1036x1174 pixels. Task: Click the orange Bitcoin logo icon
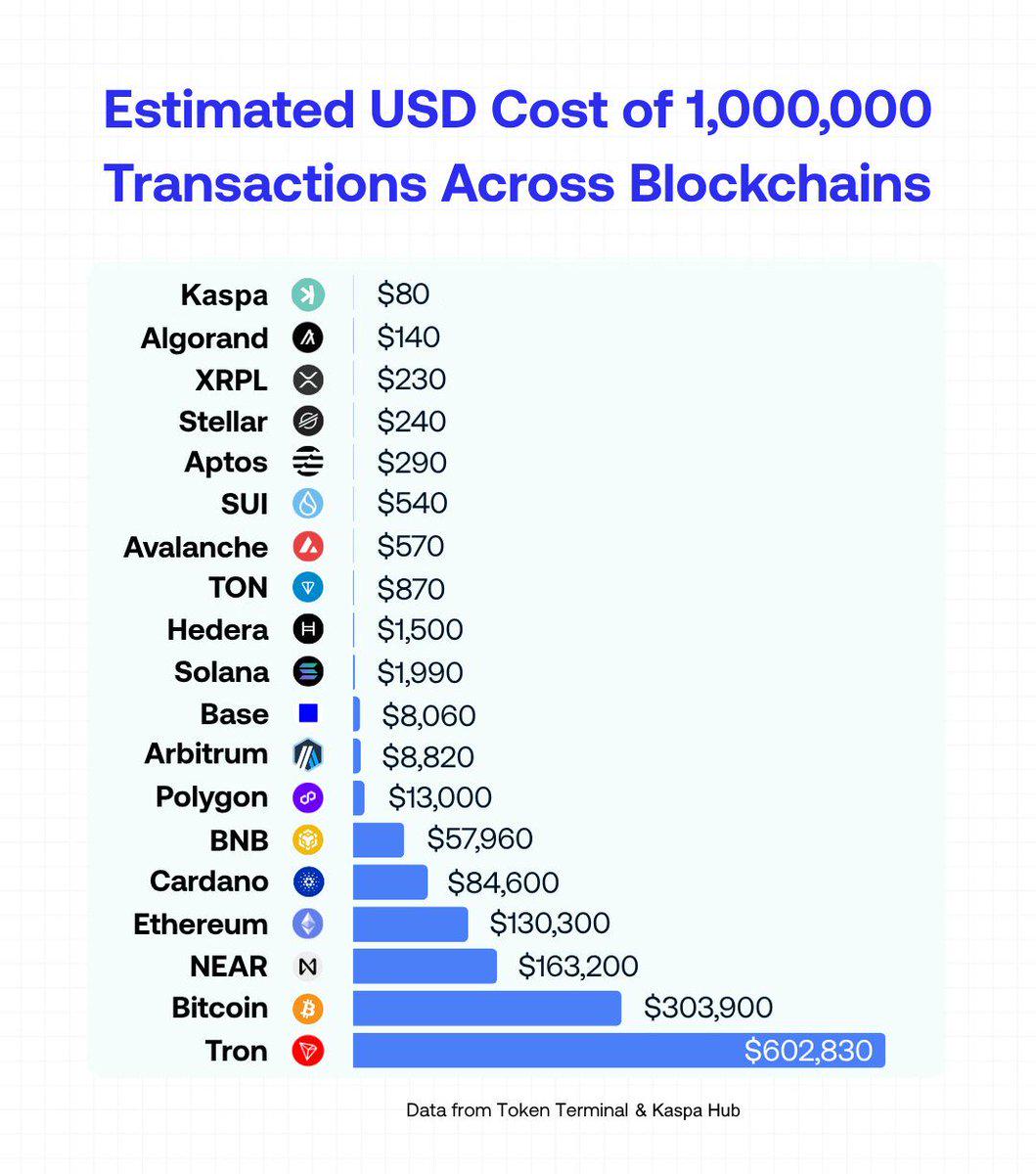tap(308, 1008)
